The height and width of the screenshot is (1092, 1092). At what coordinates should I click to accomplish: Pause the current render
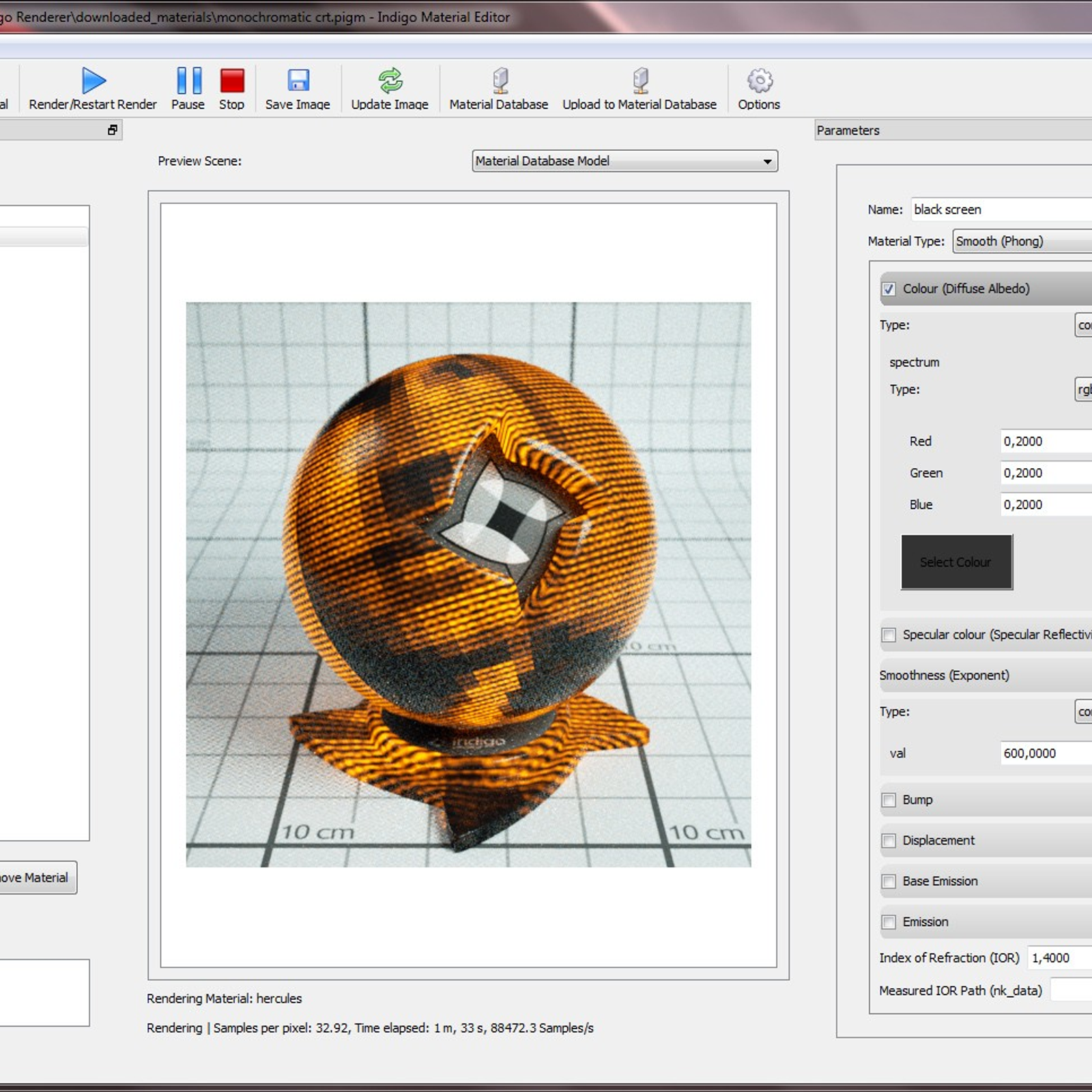[x=188, y=81]
